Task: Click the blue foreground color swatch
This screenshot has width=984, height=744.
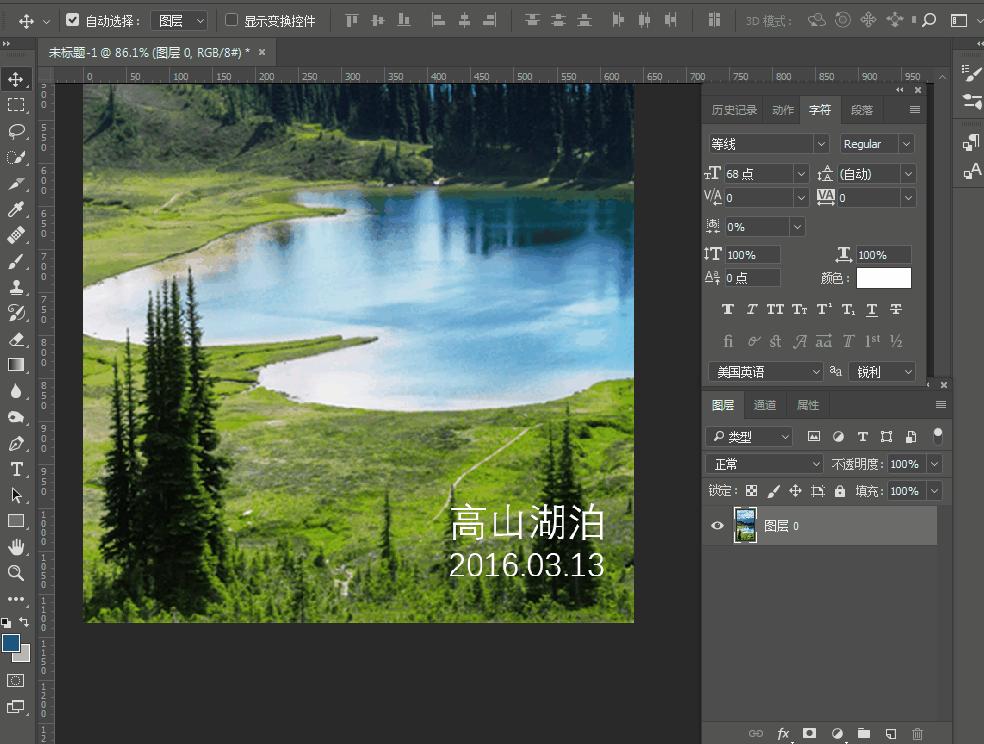Action: pyautogui.click(x=11, y=644)
